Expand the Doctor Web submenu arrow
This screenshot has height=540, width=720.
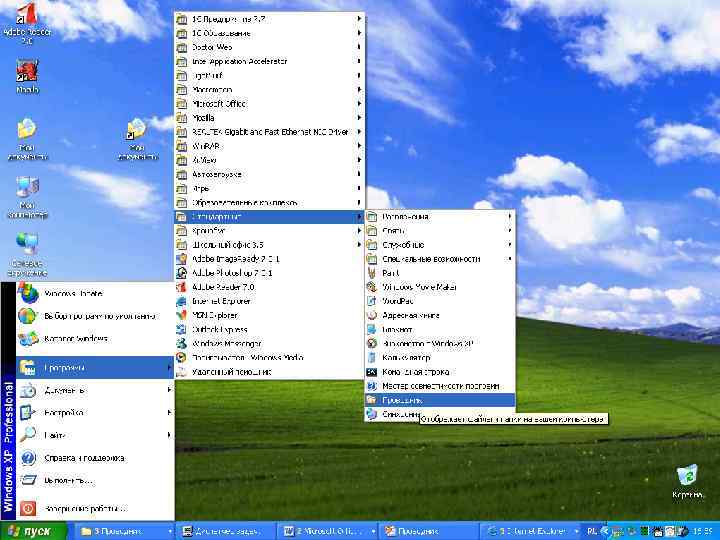(x=359, y=47)
